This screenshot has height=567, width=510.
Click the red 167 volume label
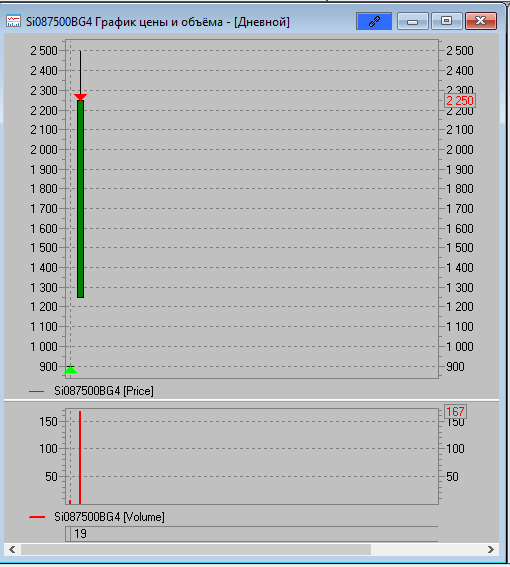point(455,411)
